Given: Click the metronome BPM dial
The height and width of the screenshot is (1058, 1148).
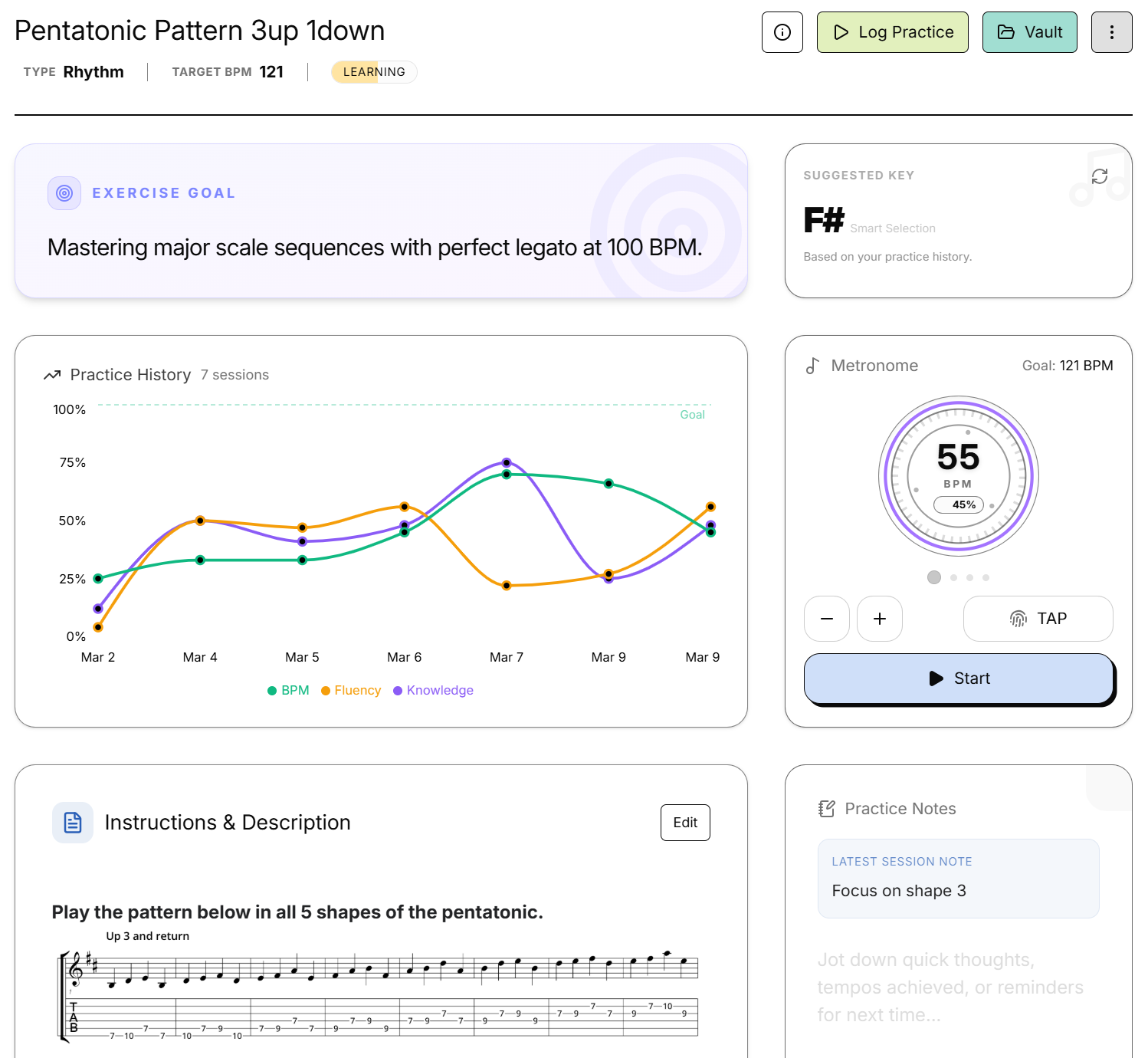Looking at the screenshot, I should [959, 476].
